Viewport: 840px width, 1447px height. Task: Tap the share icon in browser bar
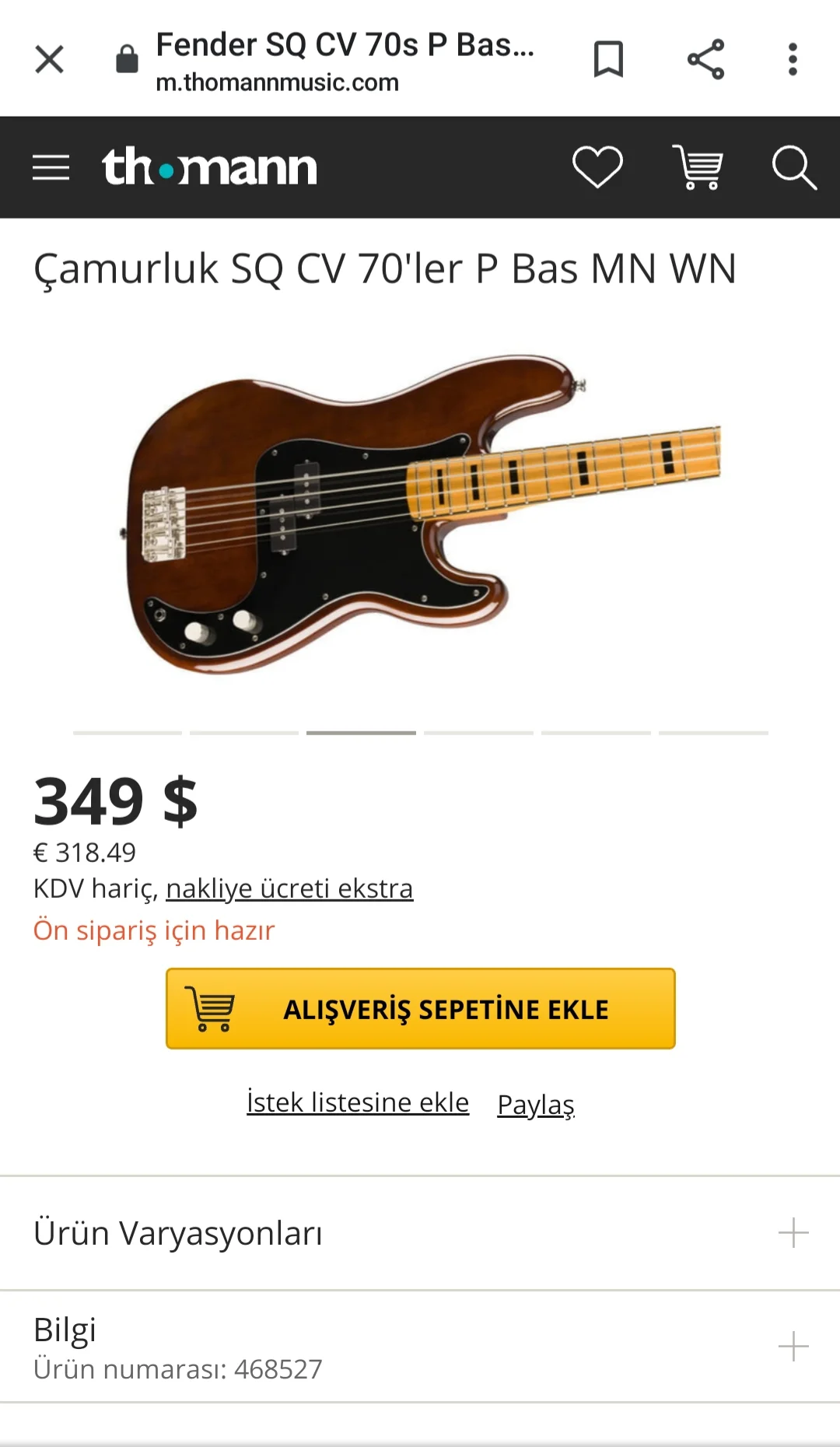pos(705,59)
